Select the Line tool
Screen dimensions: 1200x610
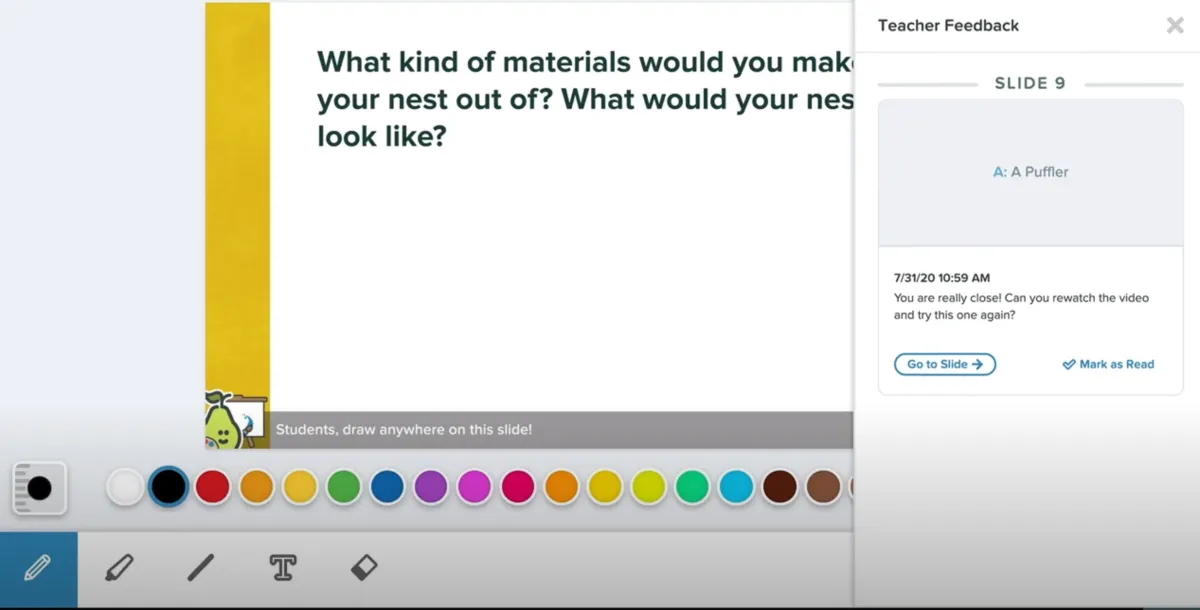(x=201, y=569)
